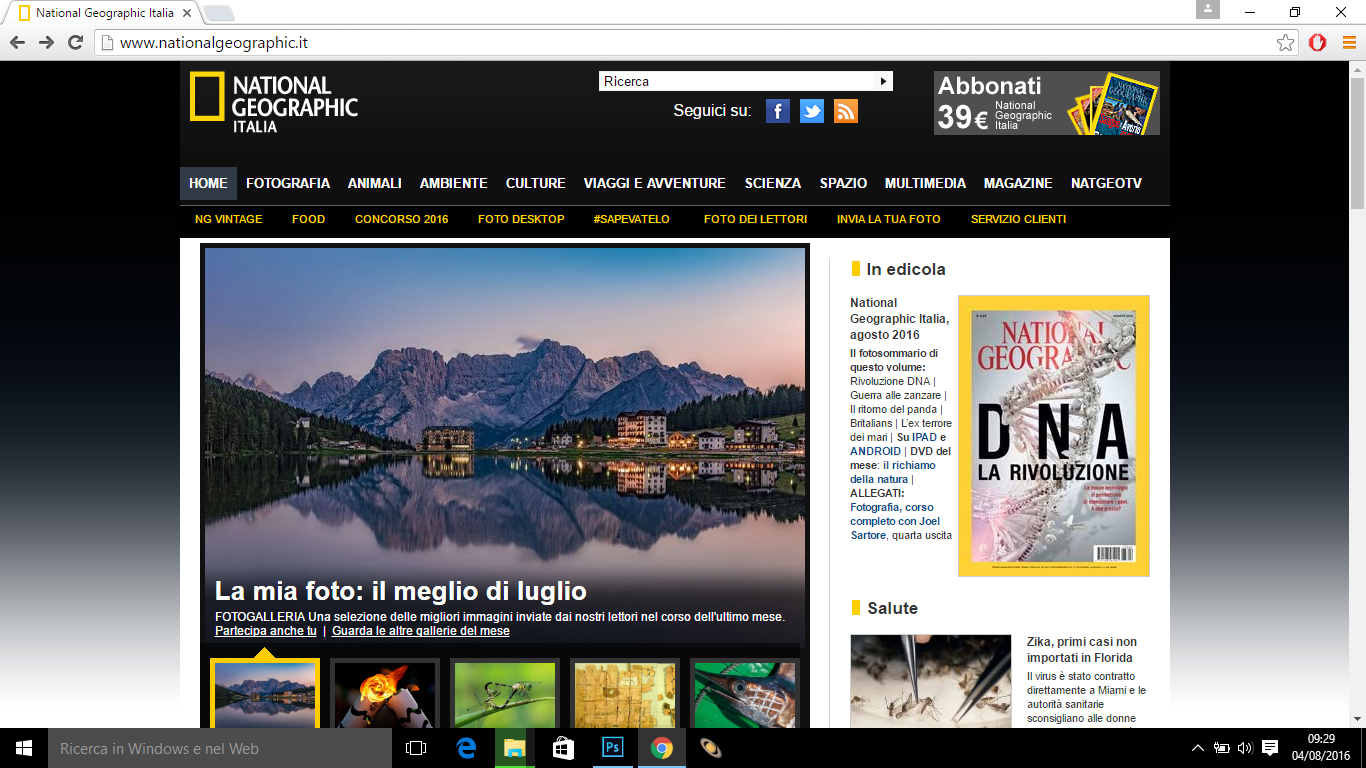Open National Geographic's Facebook page

777,111
